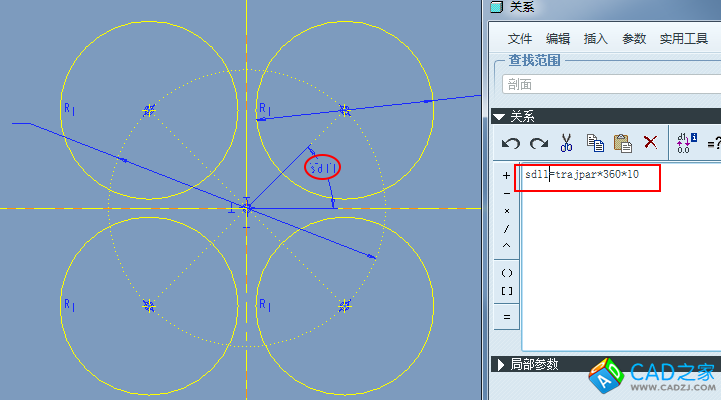Insert the plus operator

click(506, 175)
